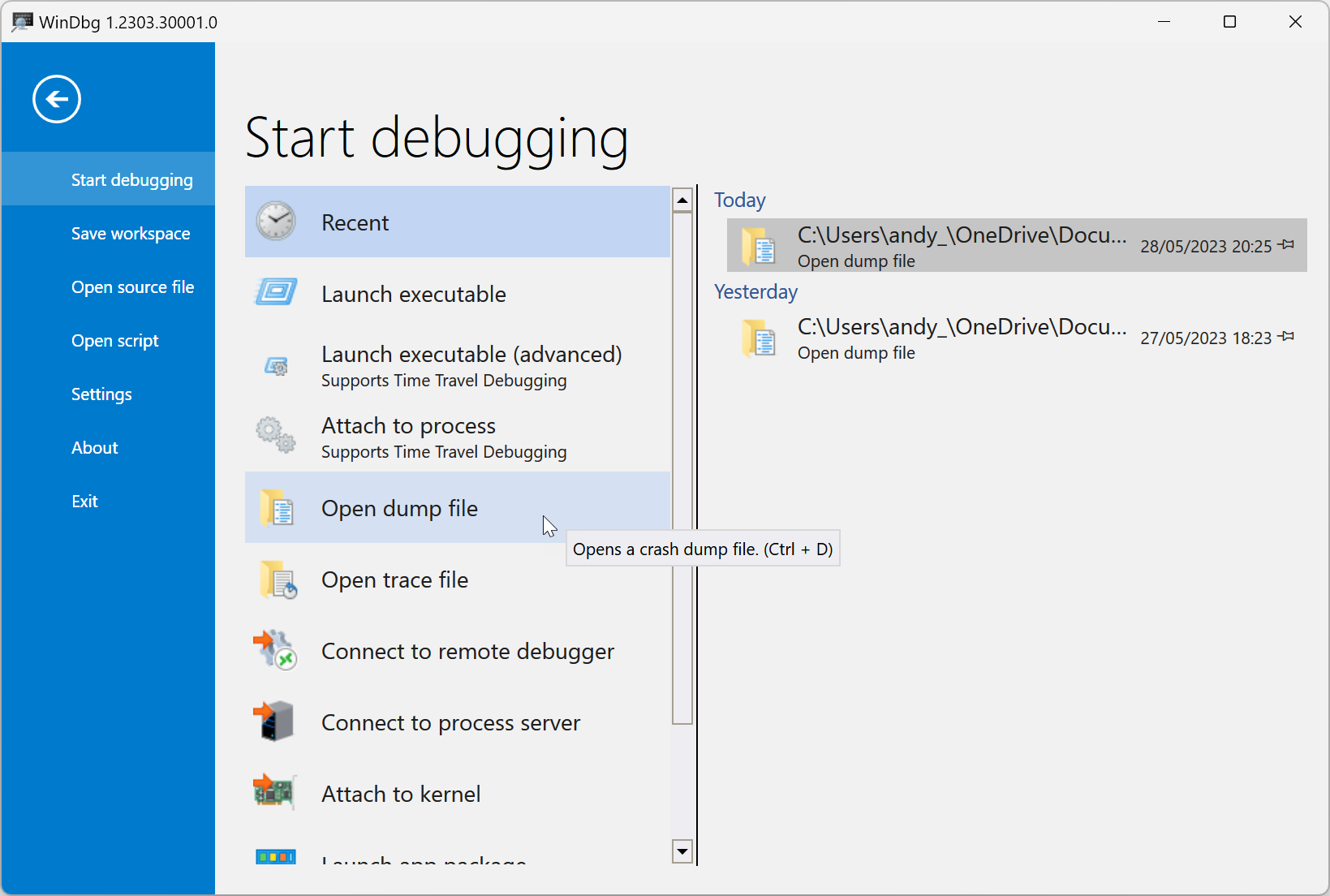The image size is (1330, 896).
Task: Click 'Open dump file' subtitle under Today entry
Action: [856, 261]
